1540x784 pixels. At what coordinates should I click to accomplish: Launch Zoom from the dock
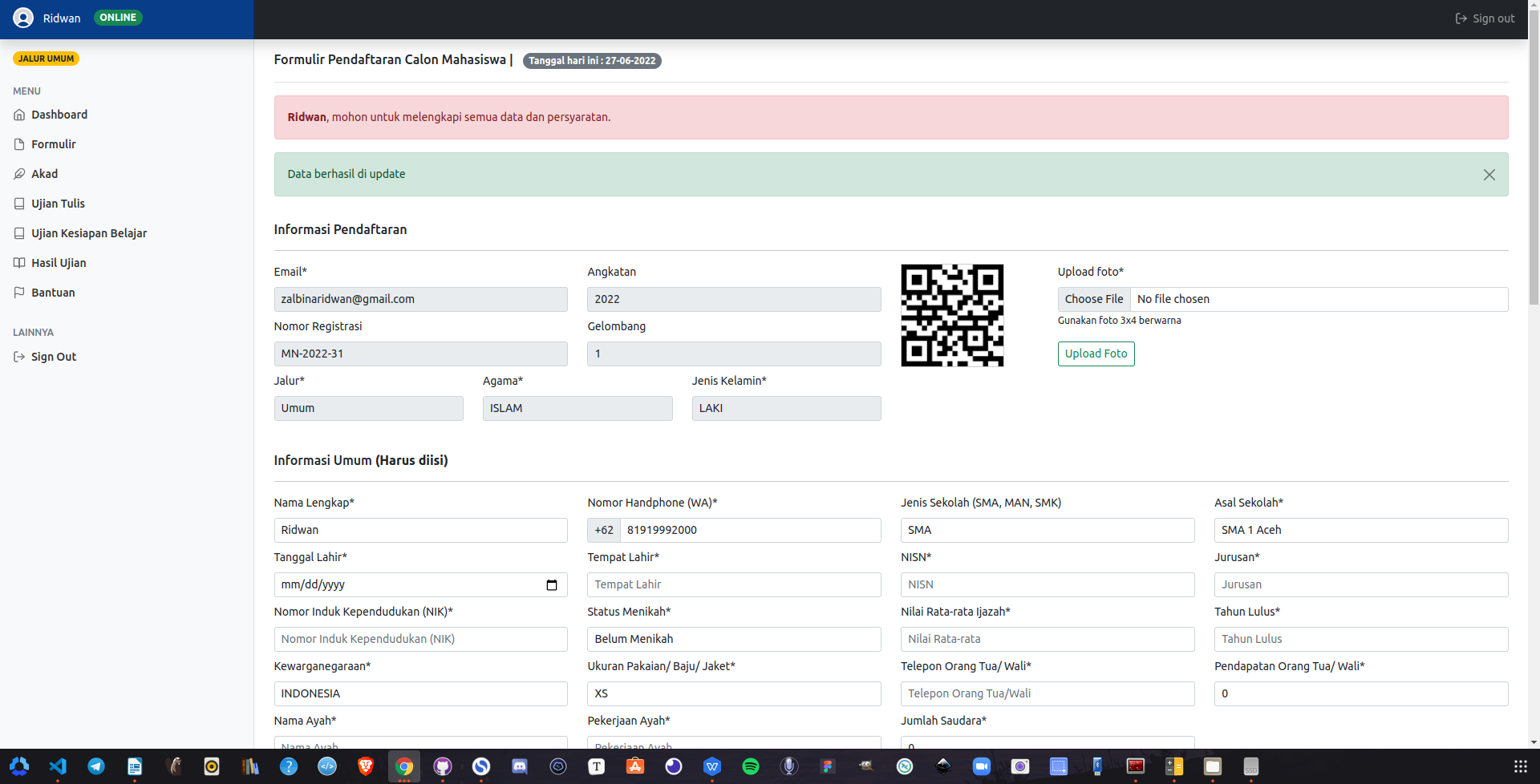(982, 766)
